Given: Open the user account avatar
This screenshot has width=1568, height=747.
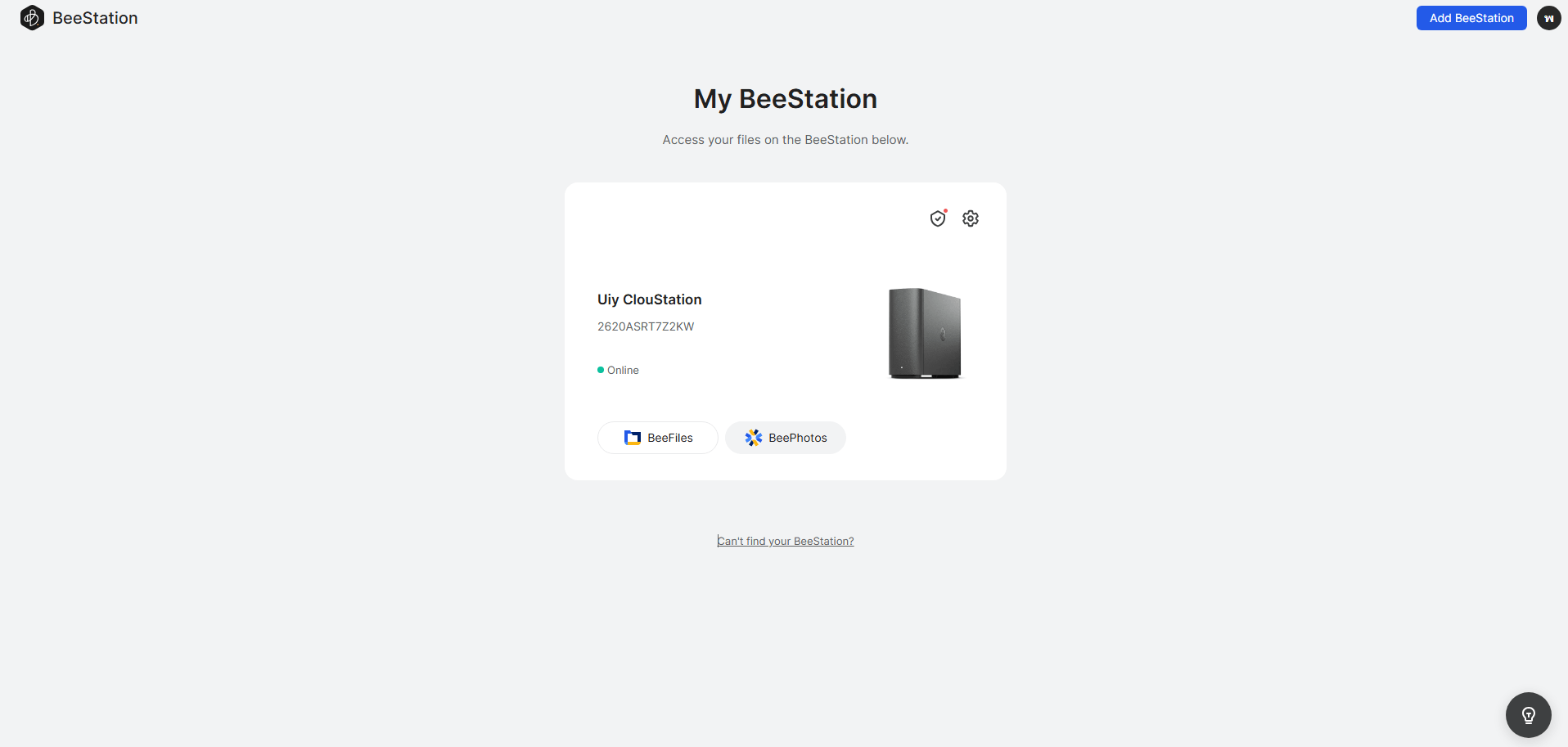Looking at the screenshot, I should (x=1548, y=18).
